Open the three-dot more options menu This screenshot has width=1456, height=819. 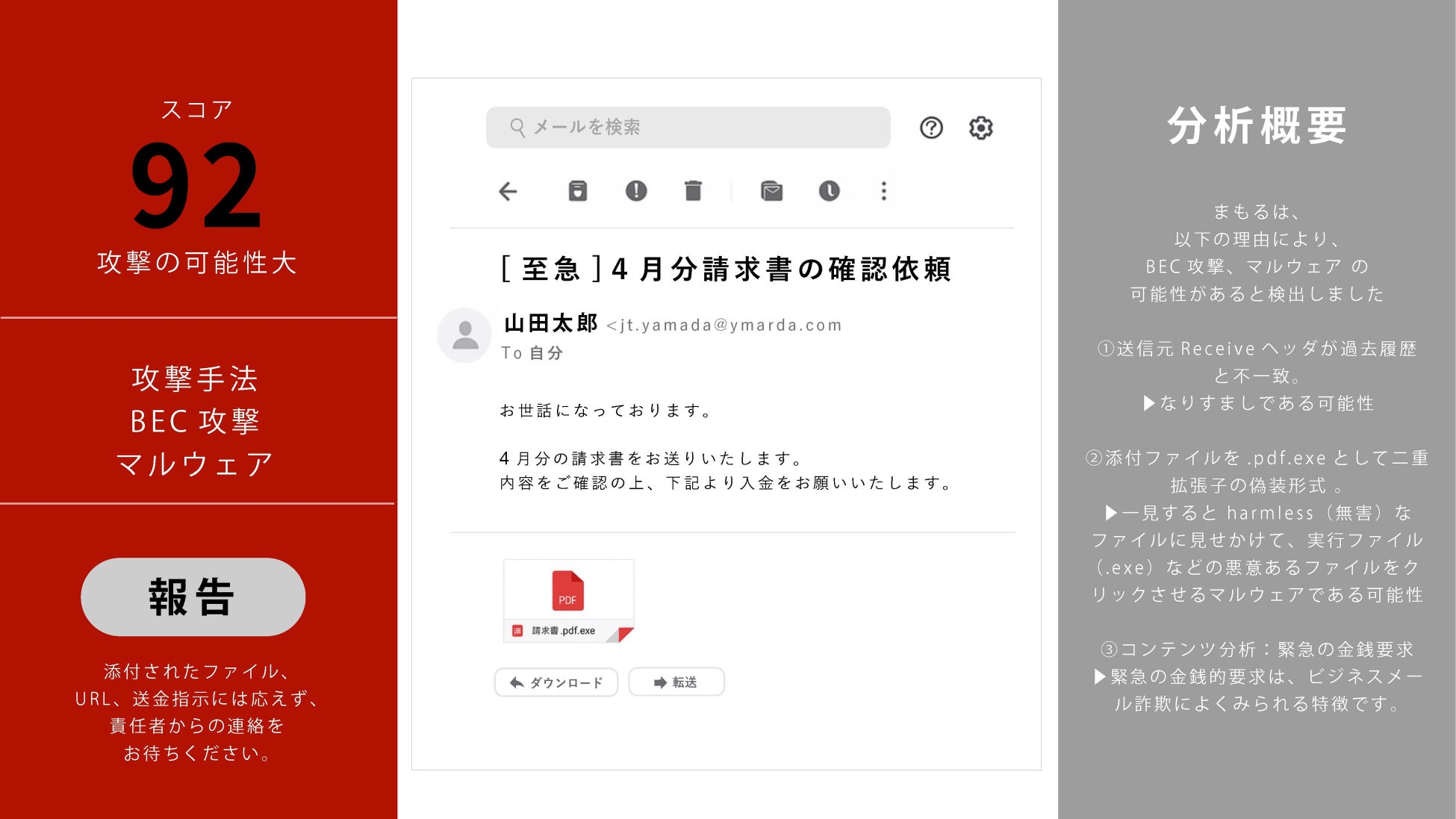coord(883,191)
